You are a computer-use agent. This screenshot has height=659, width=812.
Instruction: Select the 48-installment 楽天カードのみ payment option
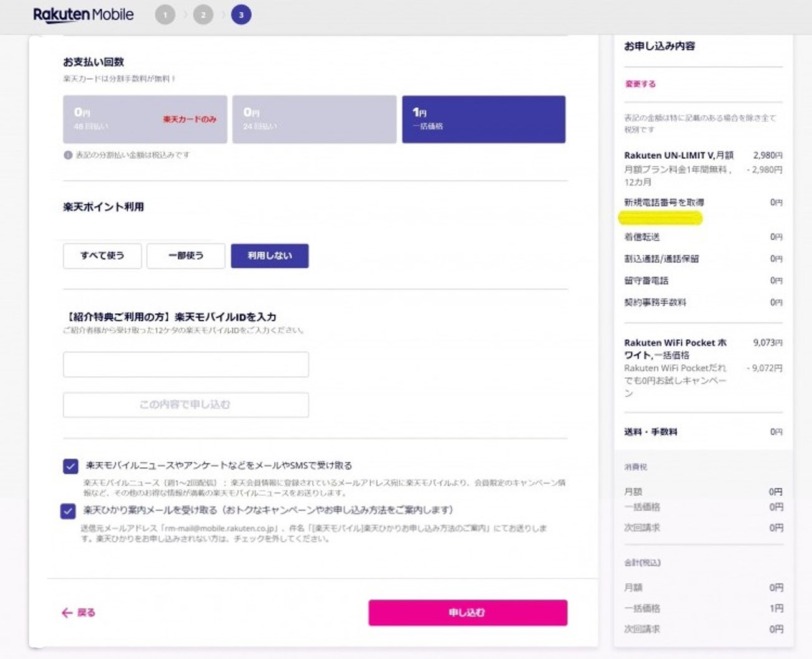tap(145, 119)
